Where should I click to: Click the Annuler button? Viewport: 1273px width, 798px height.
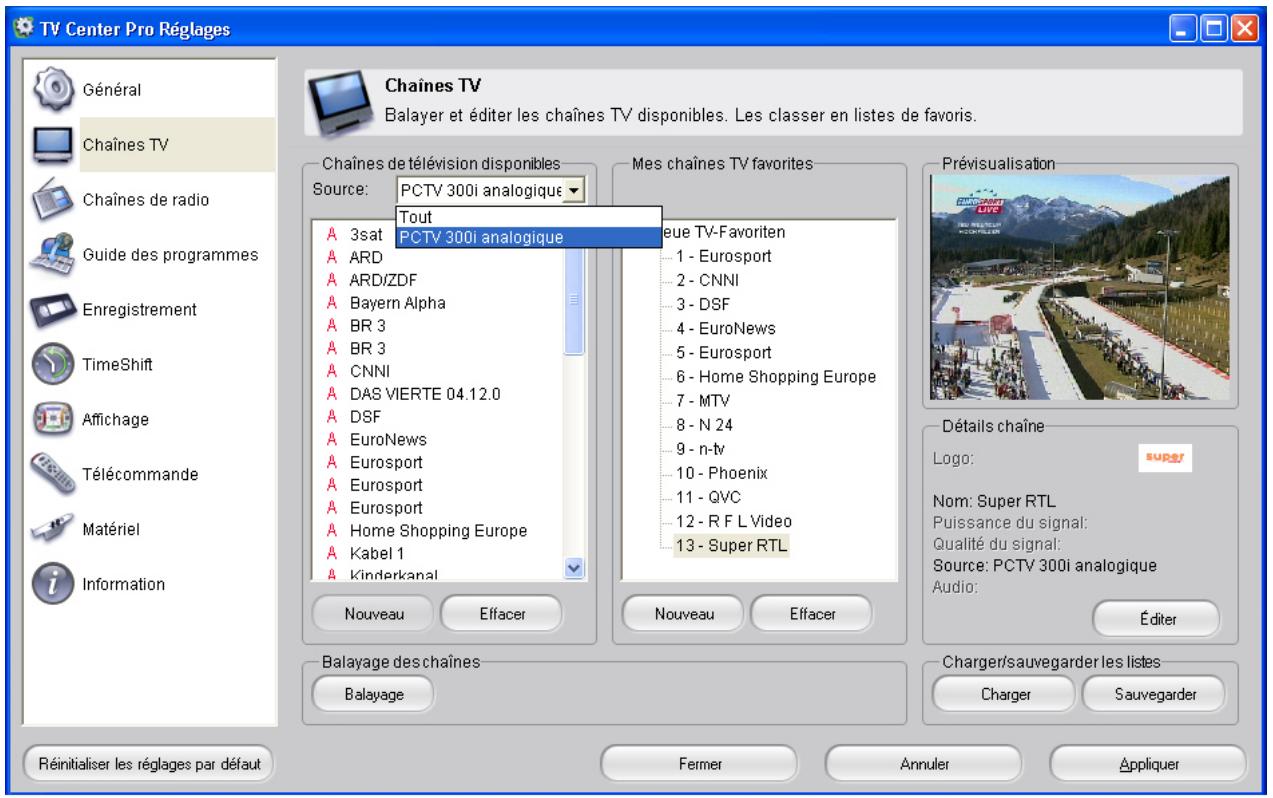[924, 764]
